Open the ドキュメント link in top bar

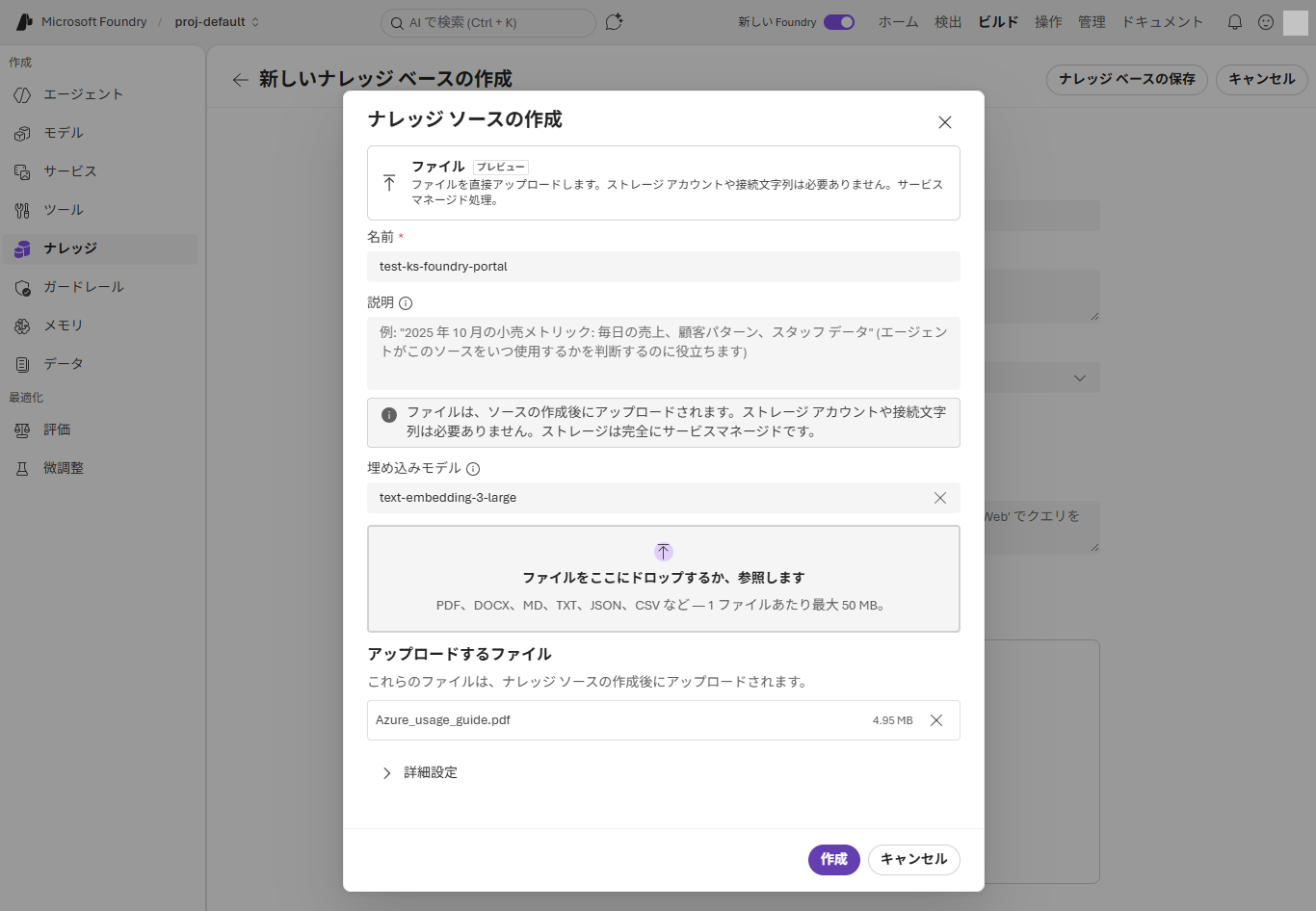1162,22
